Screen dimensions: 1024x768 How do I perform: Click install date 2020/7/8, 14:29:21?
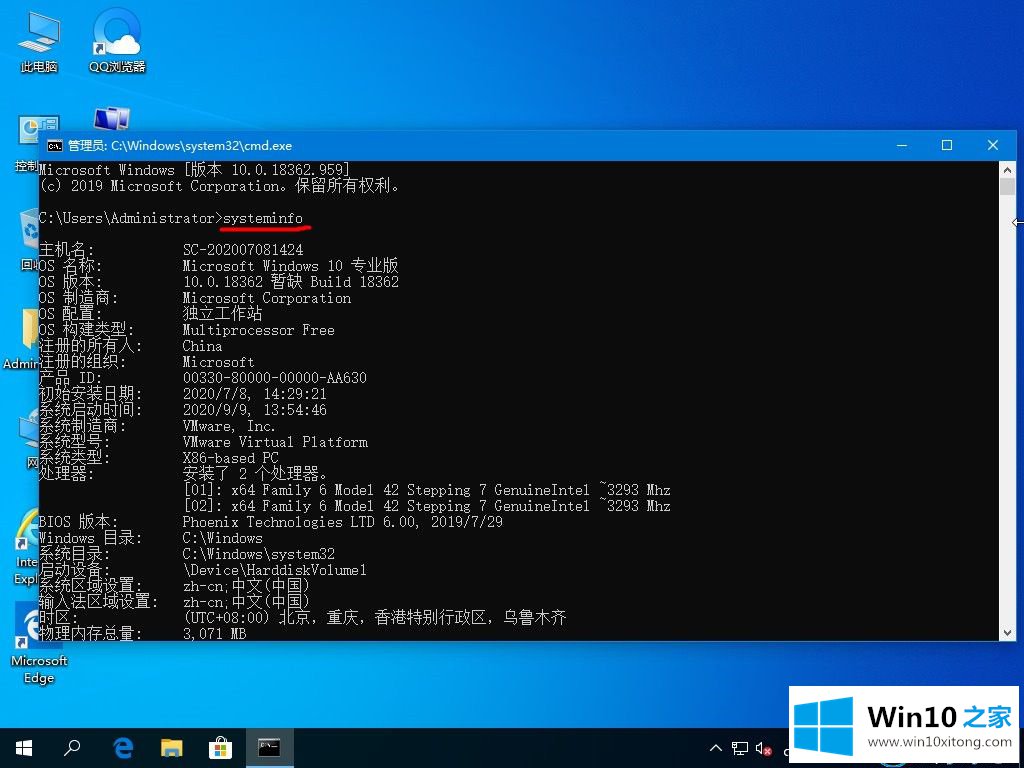point(255,394)
